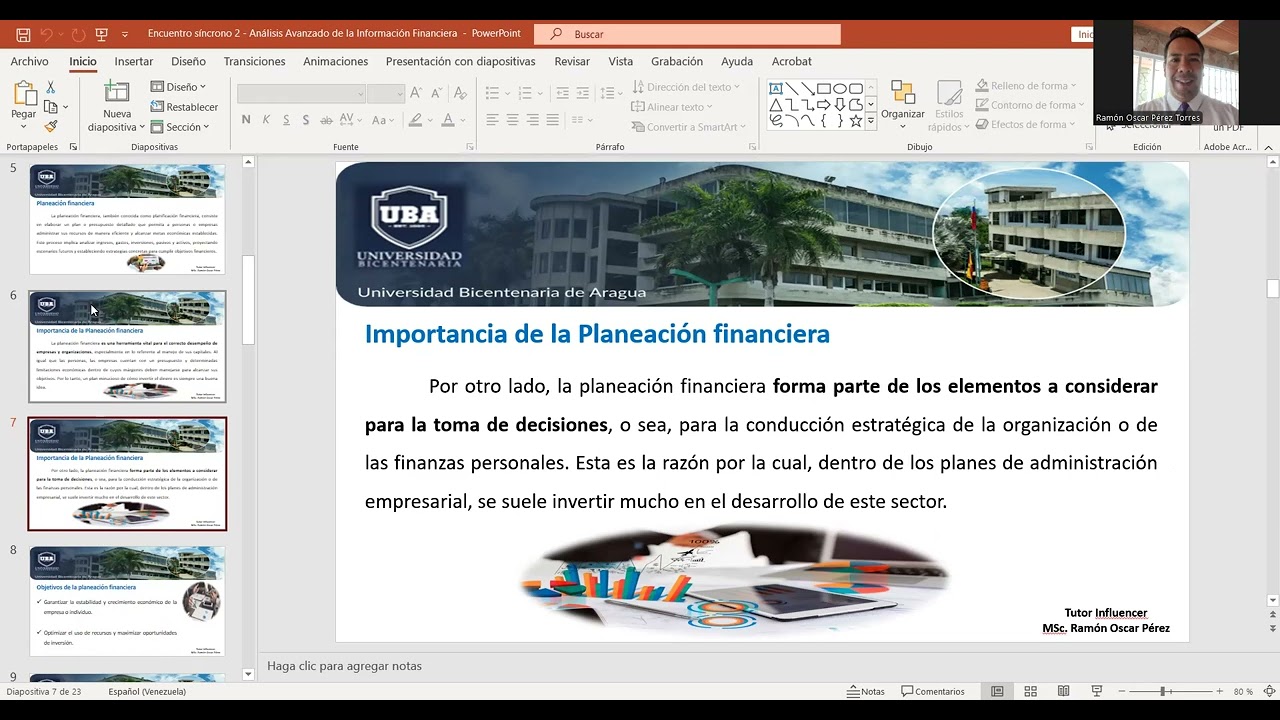
Task: Switch to Reading view icon
Action: [1063, 691]
